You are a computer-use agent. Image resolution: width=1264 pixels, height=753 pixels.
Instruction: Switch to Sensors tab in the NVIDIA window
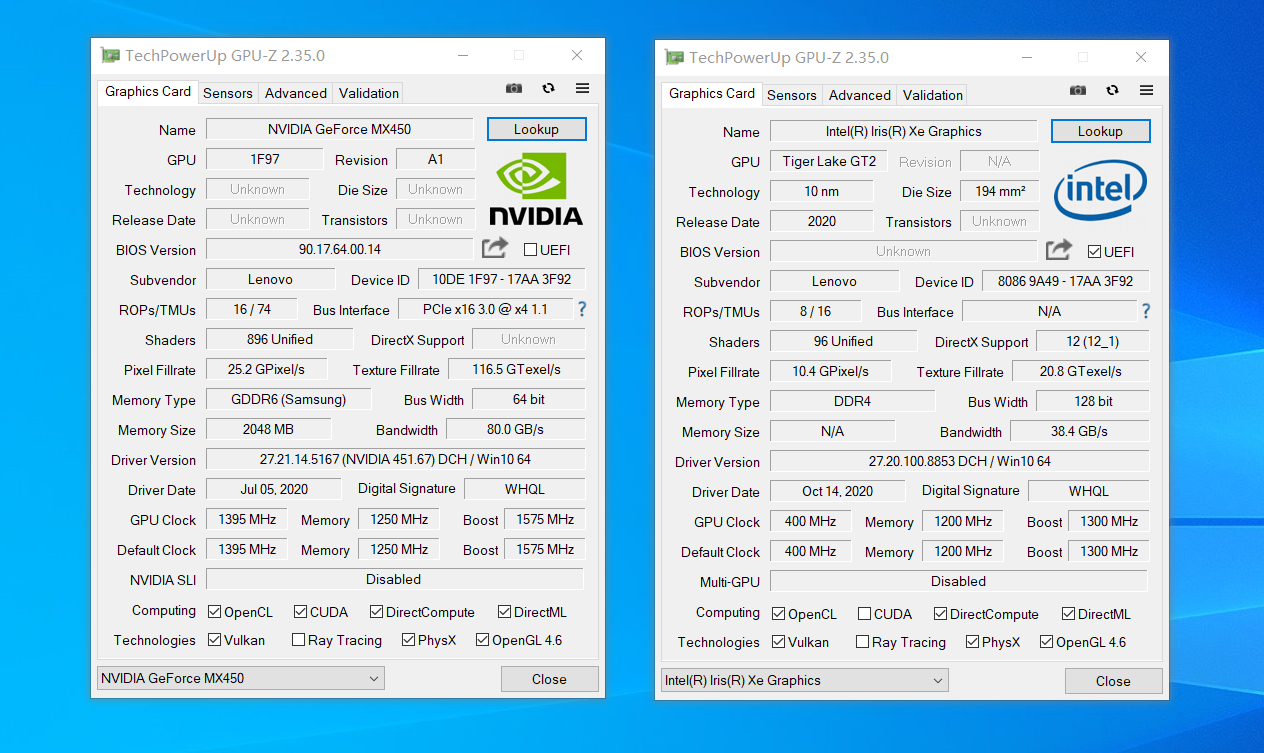click(227, 93)
